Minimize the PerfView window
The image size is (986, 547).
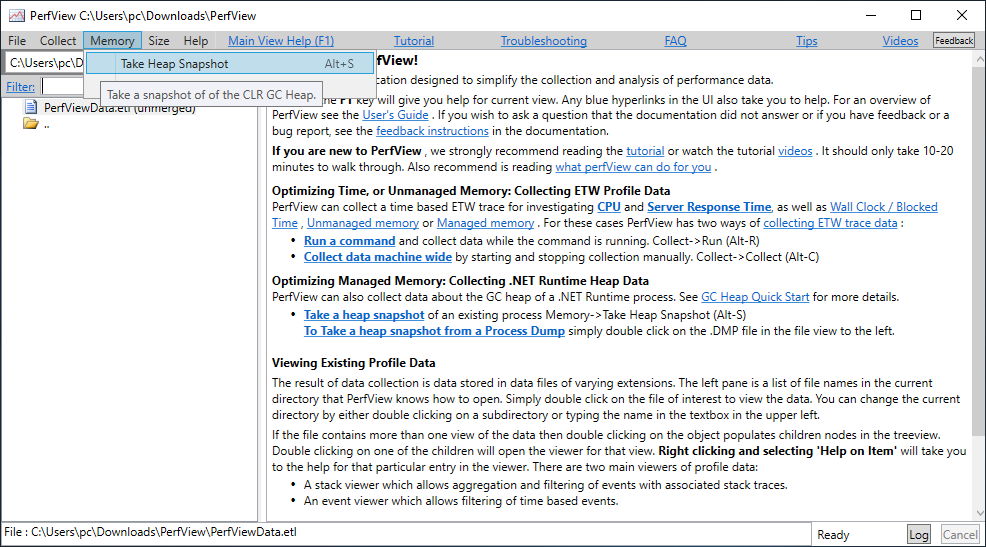pos(871,16)
